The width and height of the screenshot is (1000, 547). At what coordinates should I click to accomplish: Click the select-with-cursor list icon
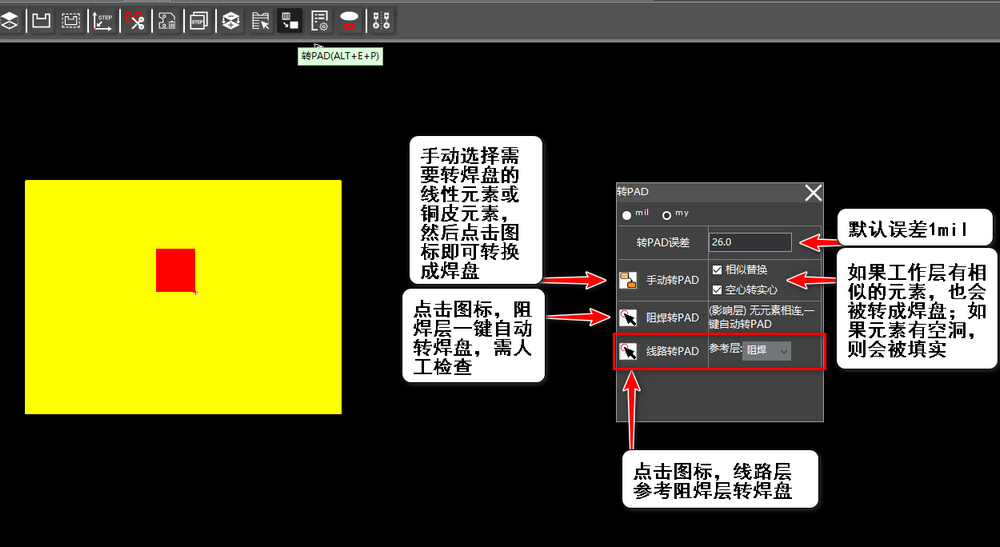[260, 21]
